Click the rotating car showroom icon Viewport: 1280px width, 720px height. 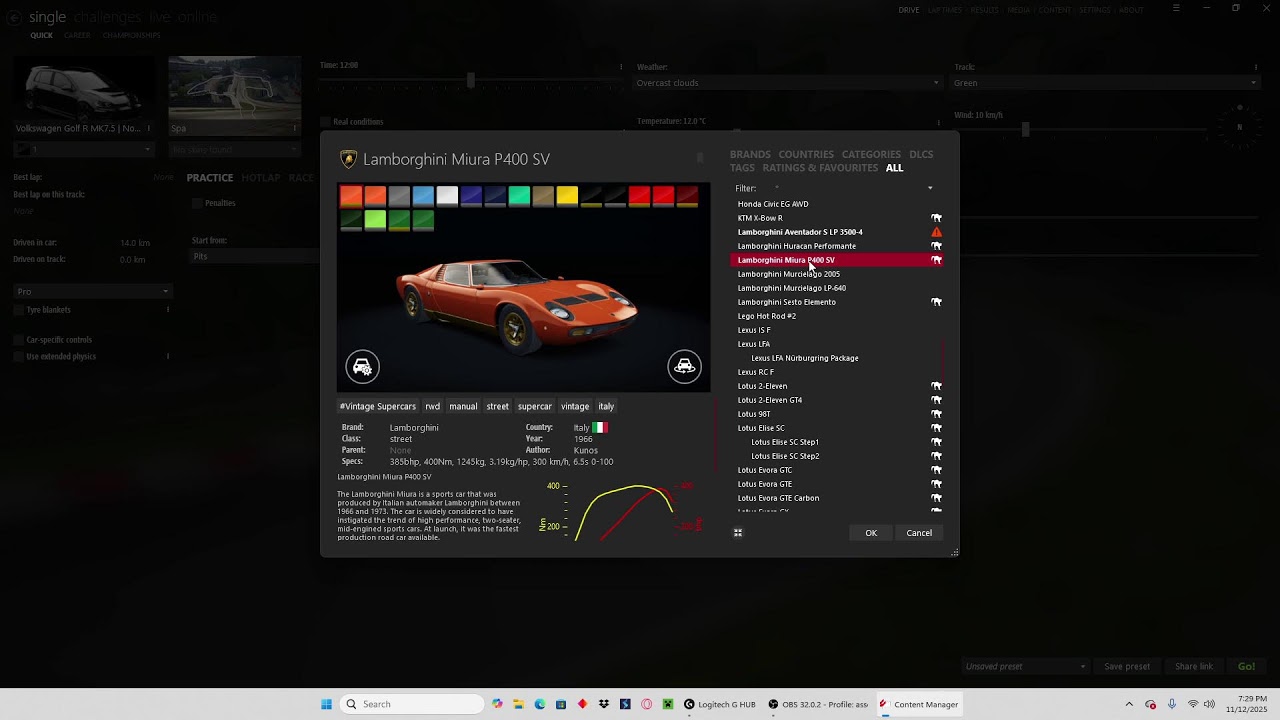coord(684,367)
